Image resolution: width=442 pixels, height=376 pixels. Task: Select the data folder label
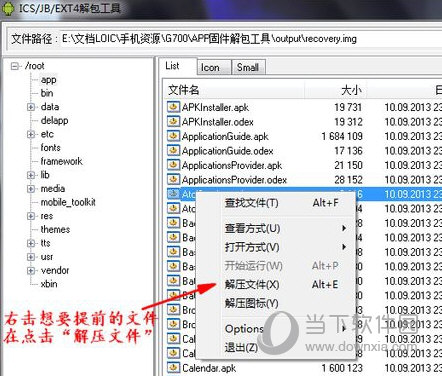click(x=50, y=107)
